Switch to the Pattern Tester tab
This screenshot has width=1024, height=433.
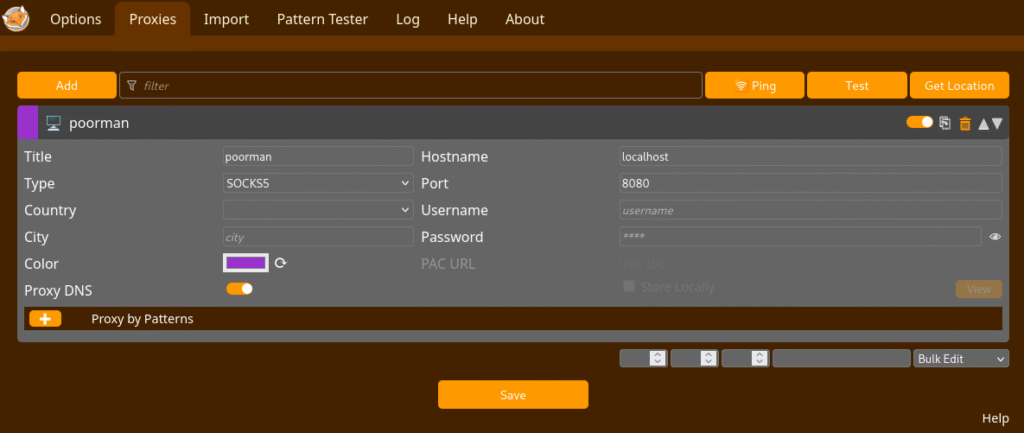point(322,19)
